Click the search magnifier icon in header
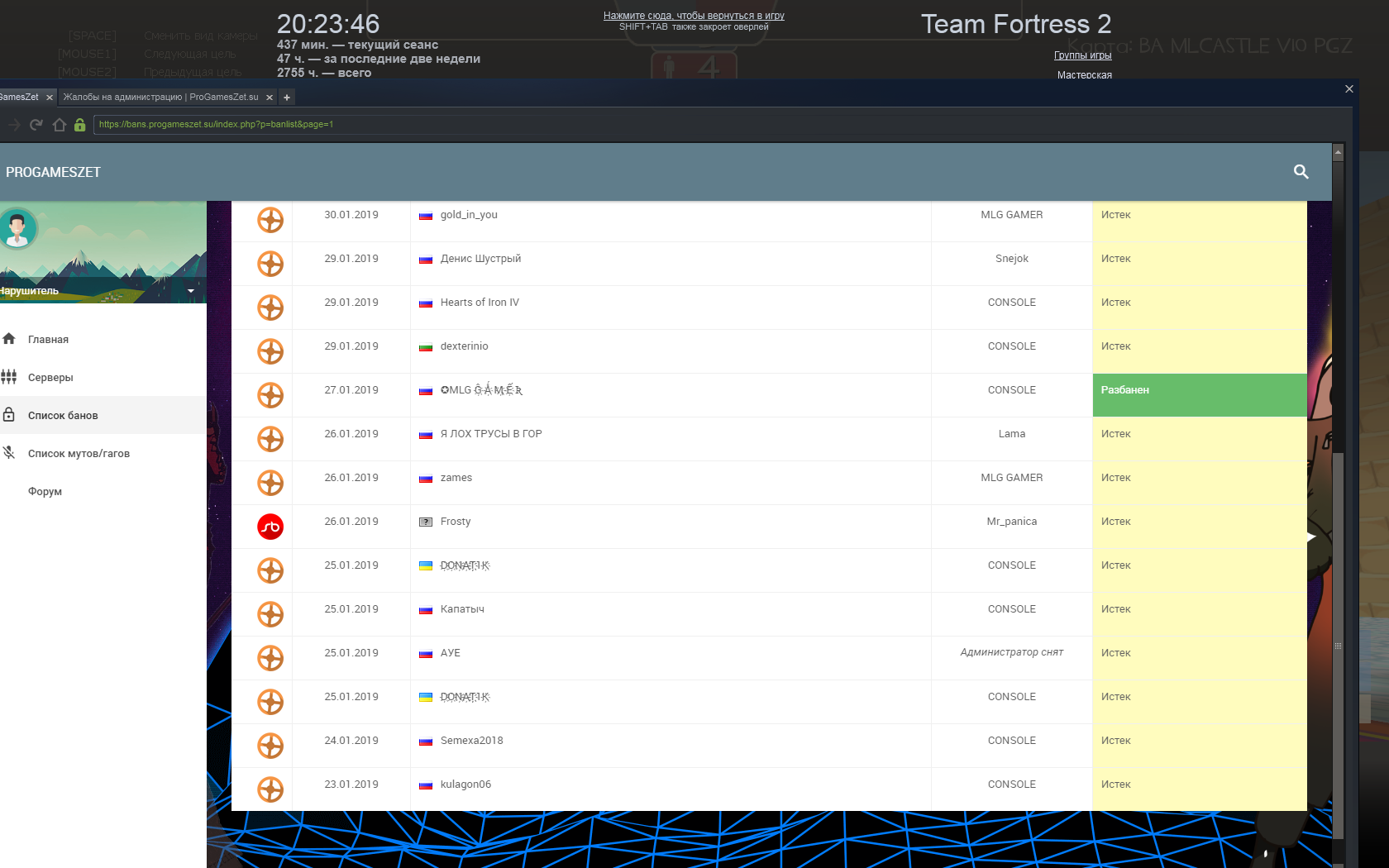Image resolution: width=1389 pixels, height=868 pixels. (x=1301, y=172)
